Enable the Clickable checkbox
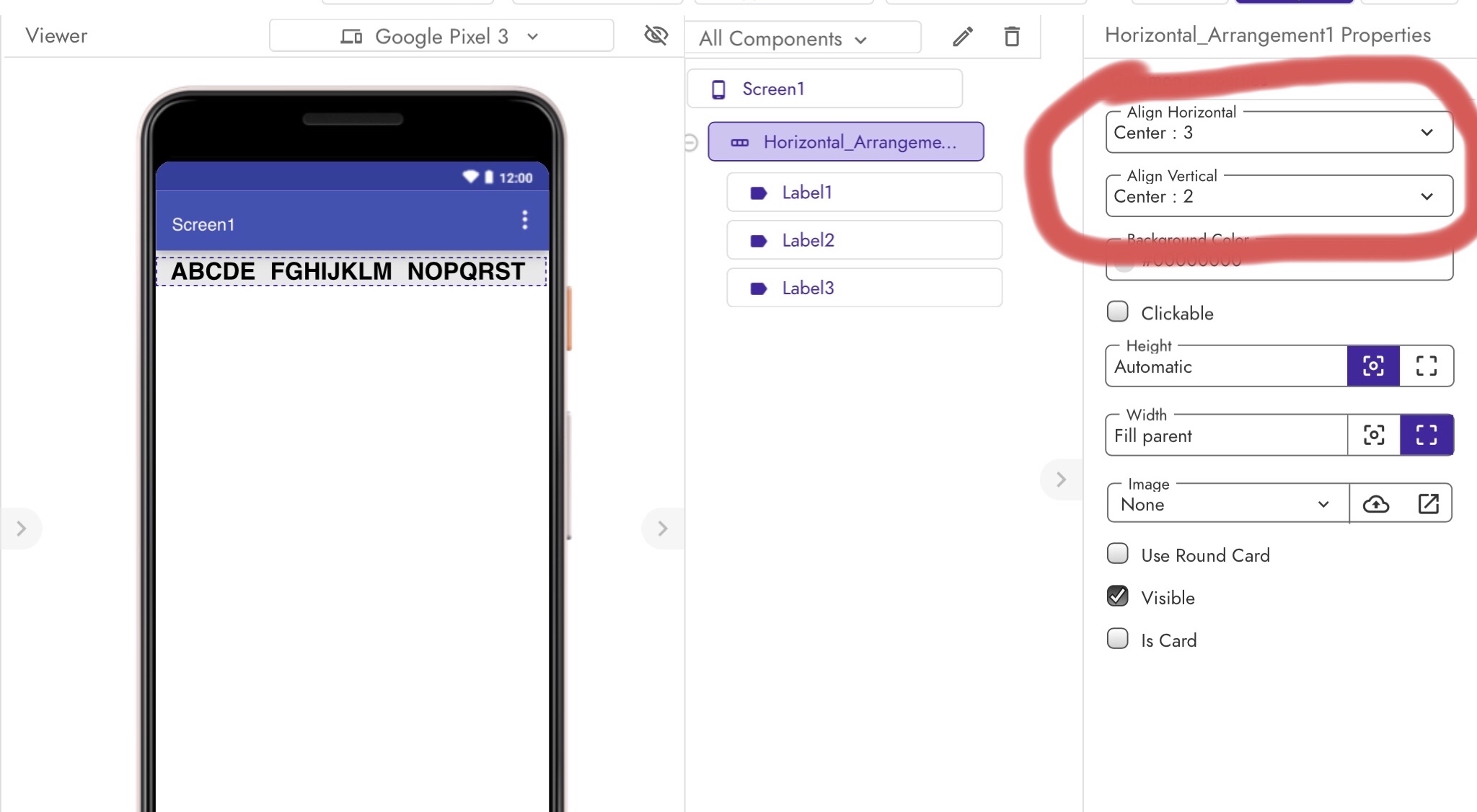1477x812 pixels. [x=1118, y=311]
